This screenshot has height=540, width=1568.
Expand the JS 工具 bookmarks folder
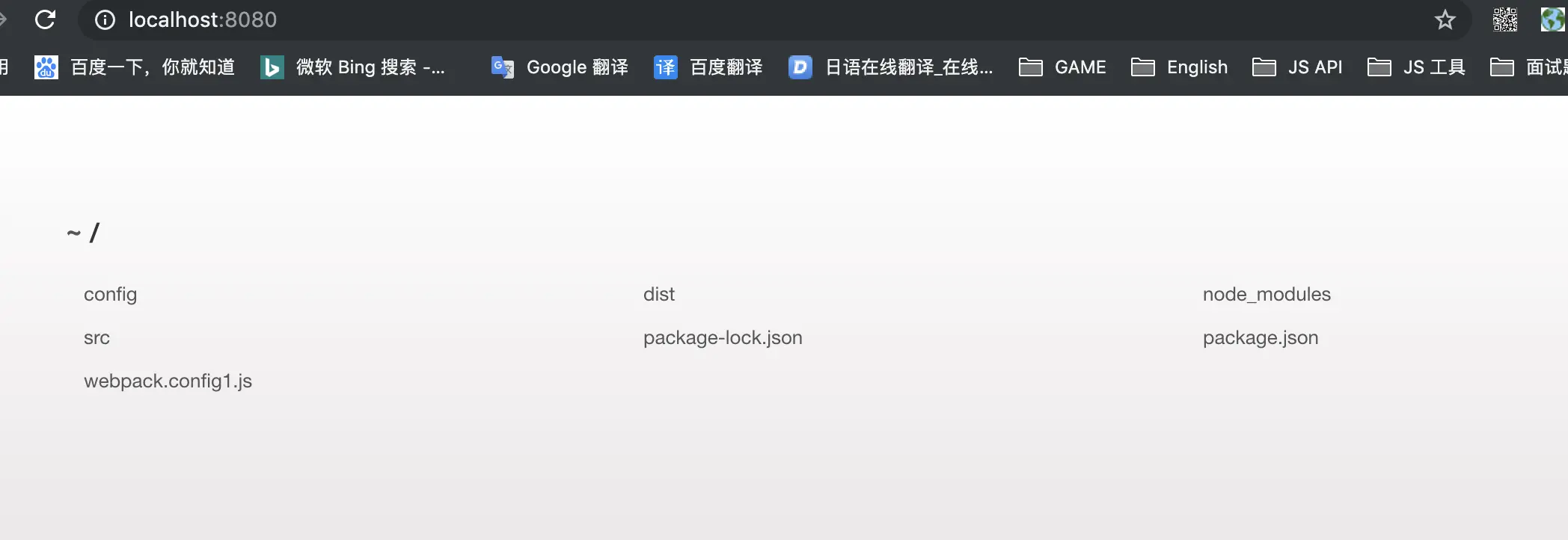click(1416, 67)
